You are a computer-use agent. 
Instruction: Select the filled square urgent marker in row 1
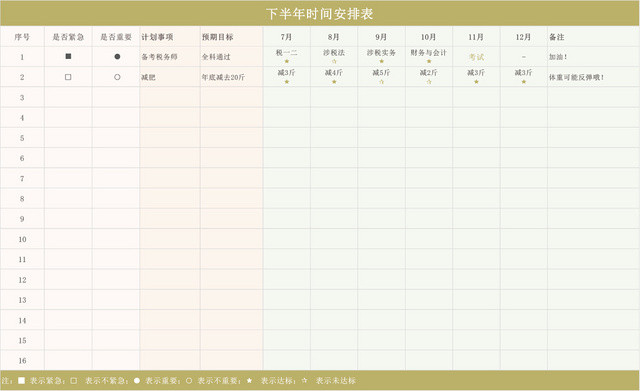68,56
